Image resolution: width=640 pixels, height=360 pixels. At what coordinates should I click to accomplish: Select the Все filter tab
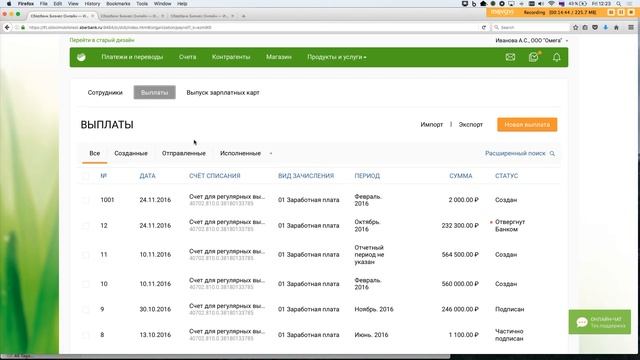tap(95, 153)
